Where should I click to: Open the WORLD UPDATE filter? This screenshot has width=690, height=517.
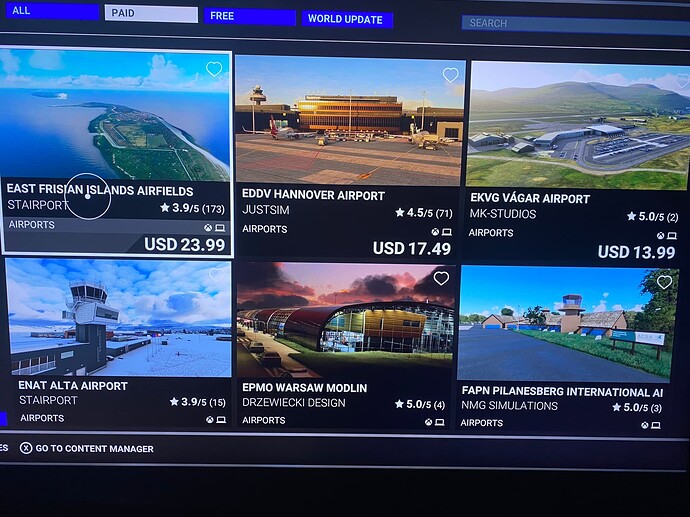tap(347, 20)
